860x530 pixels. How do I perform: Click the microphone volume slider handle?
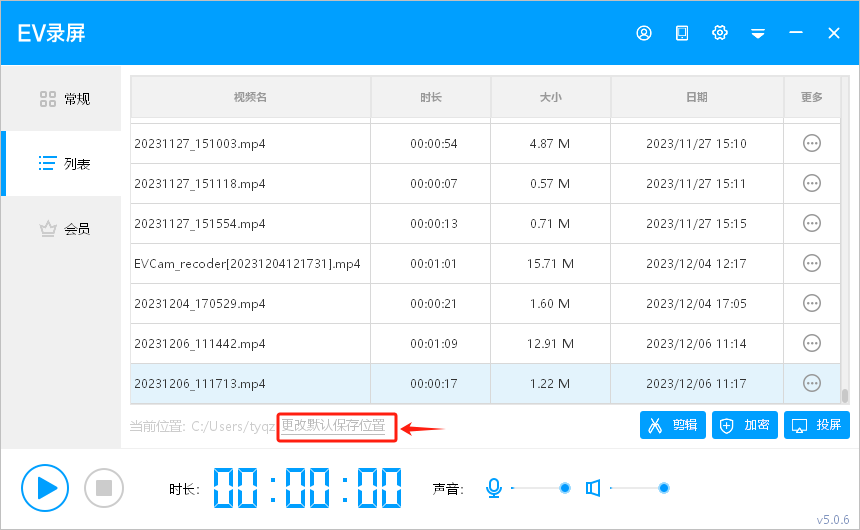coord(565,488)
